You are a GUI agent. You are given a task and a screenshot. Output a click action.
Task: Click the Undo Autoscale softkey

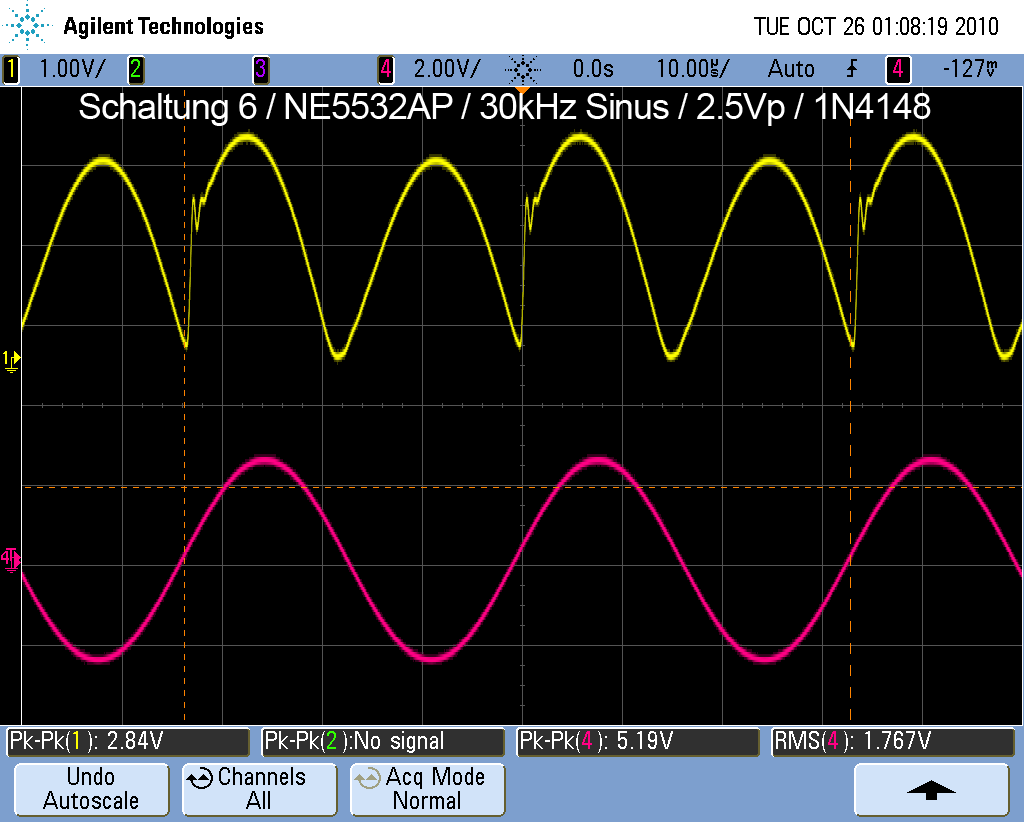pyautogui.click(x=91, y=789)
